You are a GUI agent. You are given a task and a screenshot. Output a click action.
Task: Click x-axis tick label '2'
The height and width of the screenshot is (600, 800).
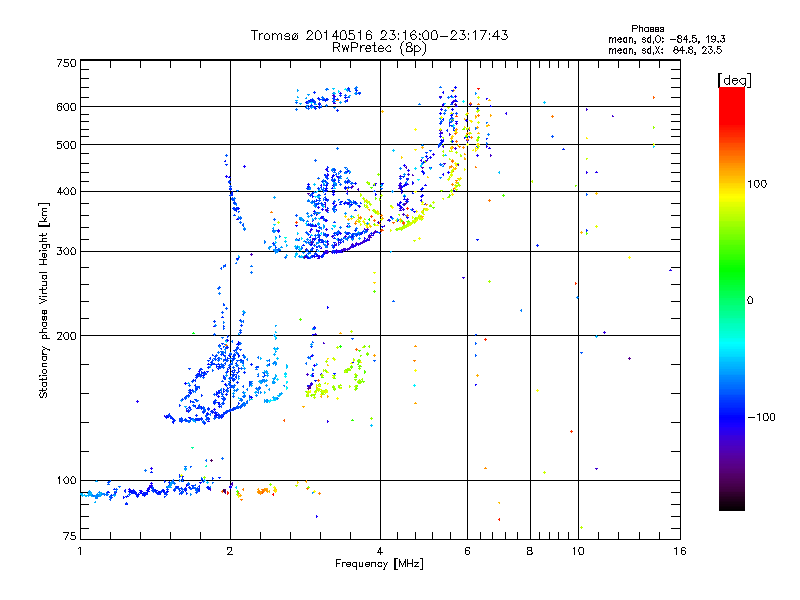pyautogui.click(x=230, y=551)
